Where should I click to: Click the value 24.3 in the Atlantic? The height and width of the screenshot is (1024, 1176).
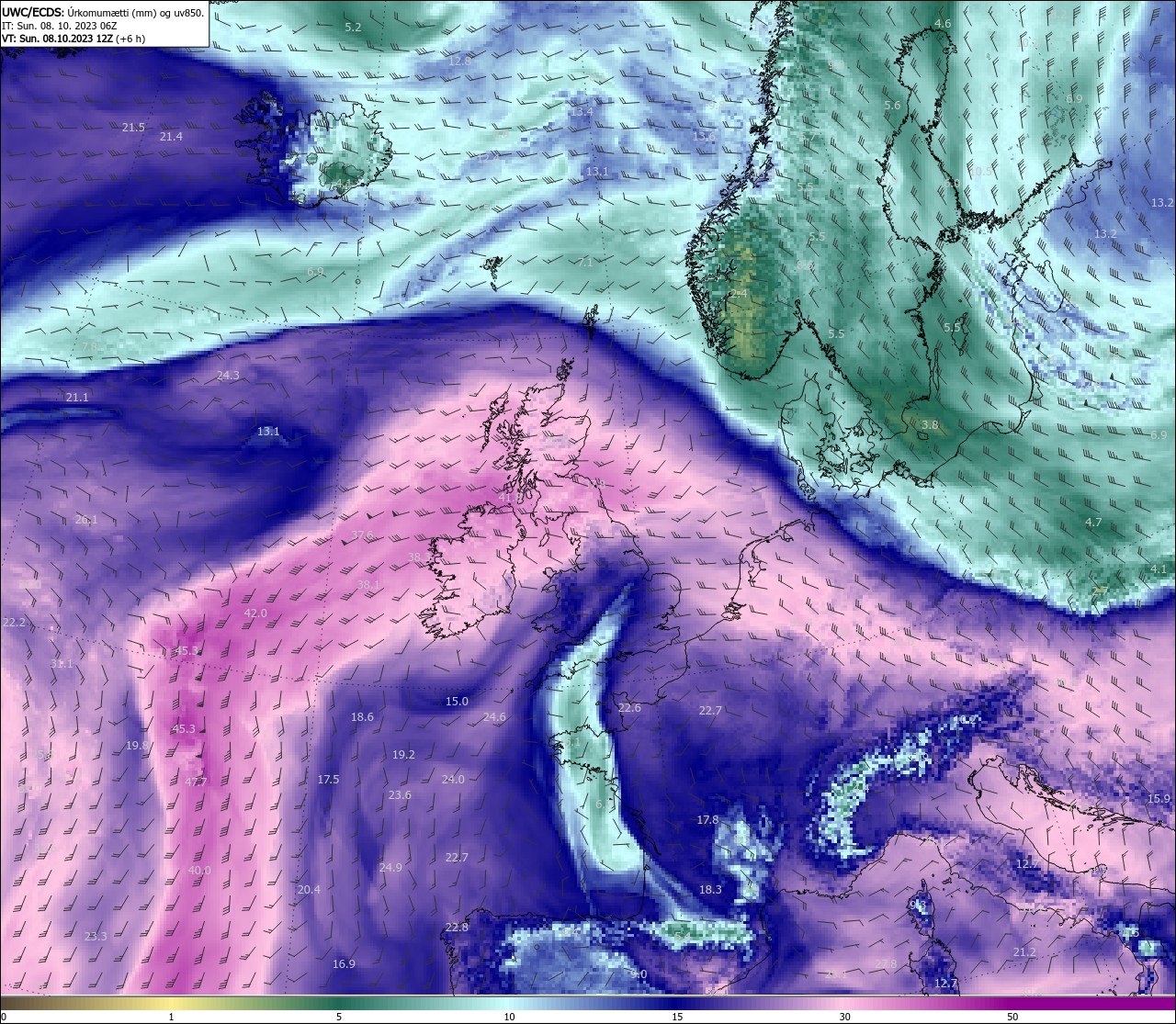coord(228,376)
